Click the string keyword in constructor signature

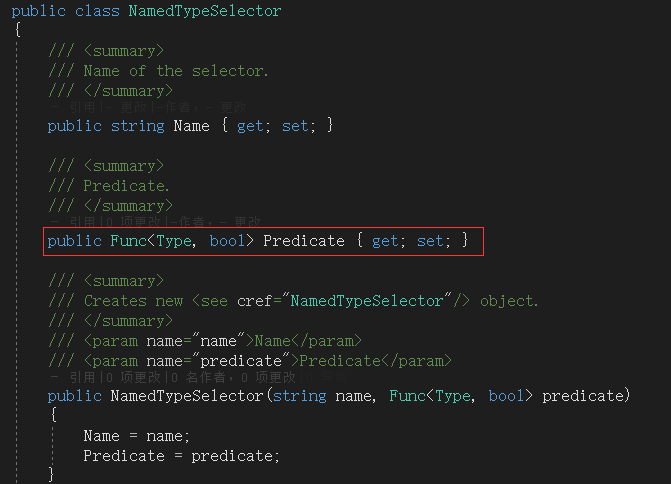[300, 396]
